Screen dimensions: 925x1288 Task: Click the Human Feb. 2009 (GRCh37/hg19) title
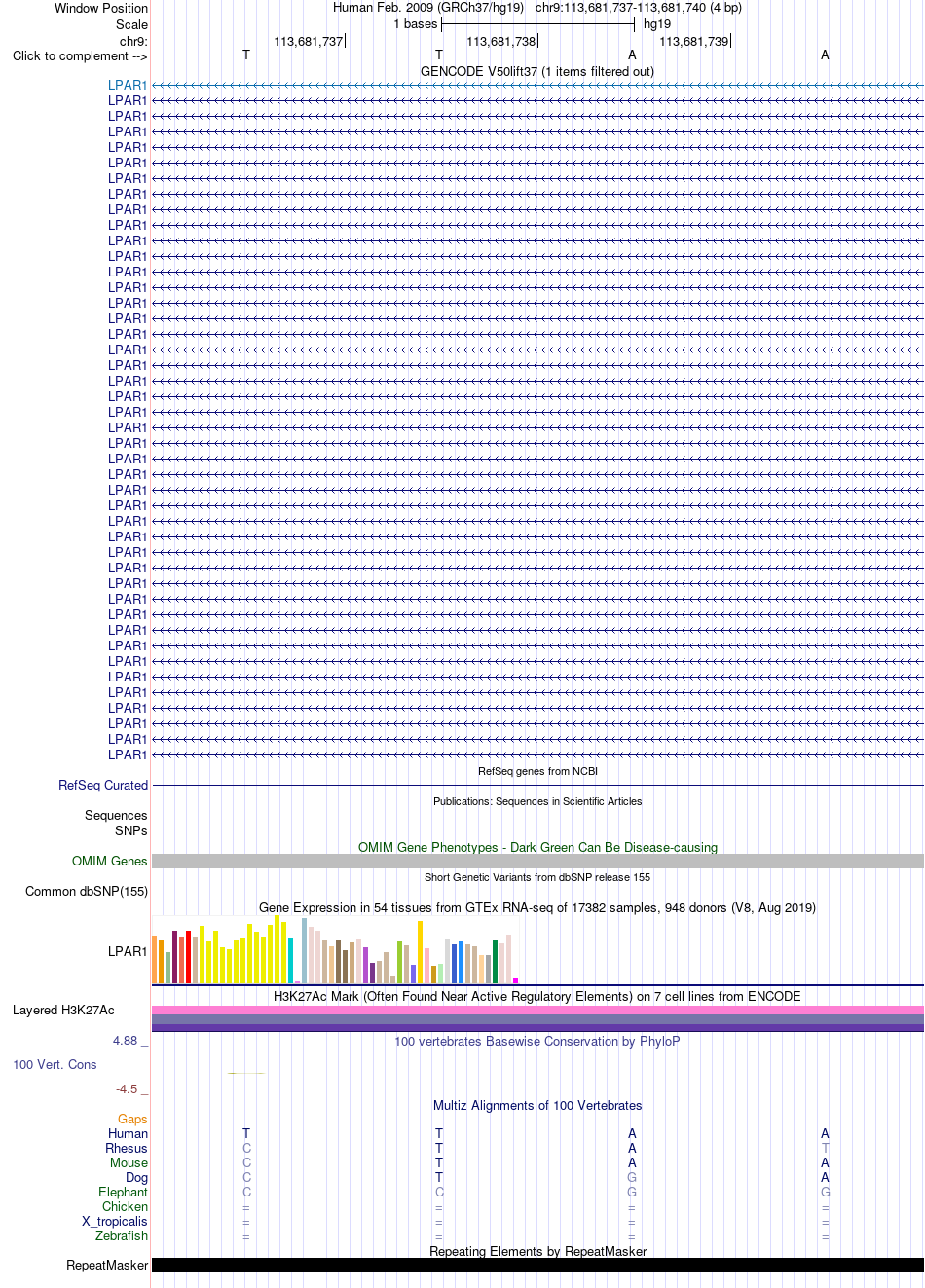pyautogui.click(x=428, y=7)
